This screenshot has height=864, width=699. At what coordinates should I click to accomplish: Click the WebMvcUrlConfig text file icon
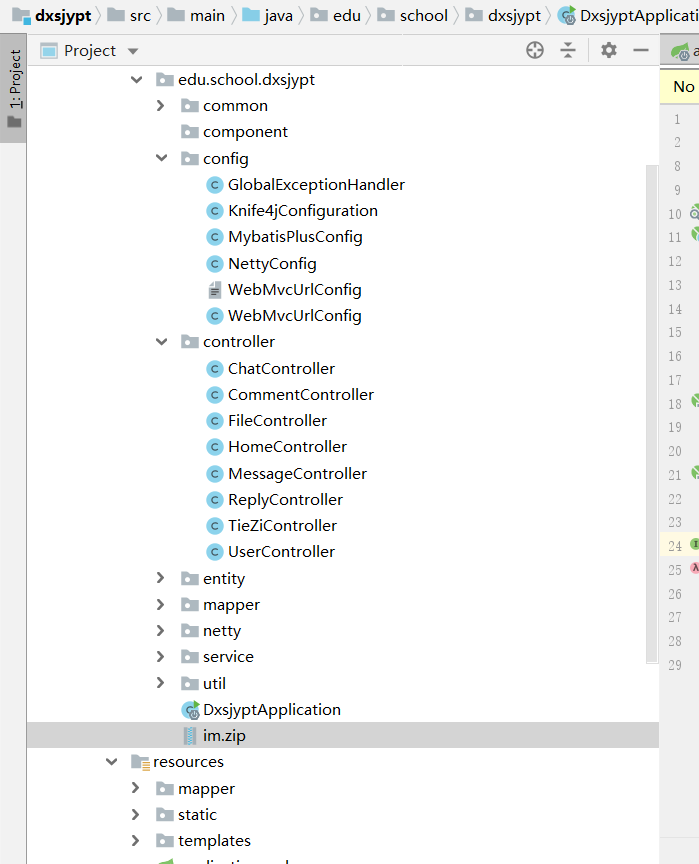[213, 290]
